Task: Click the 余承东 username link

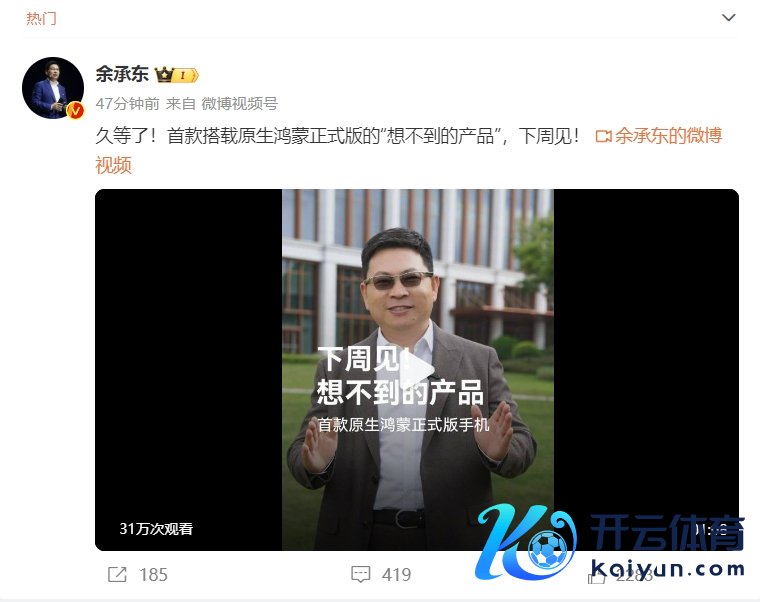Action: point(122,74)
